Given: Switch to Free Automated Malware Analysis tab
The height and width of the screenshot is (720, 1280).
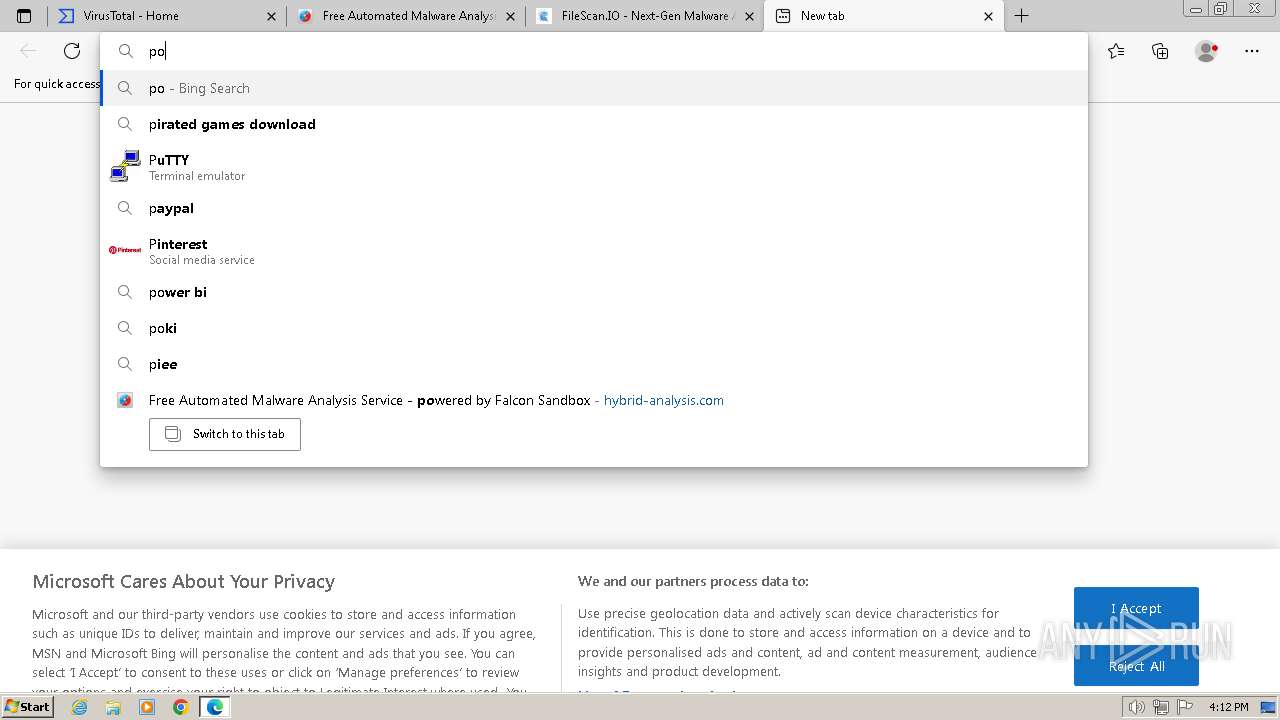Looking at the screenshot, I should click(x=406, y=16).
